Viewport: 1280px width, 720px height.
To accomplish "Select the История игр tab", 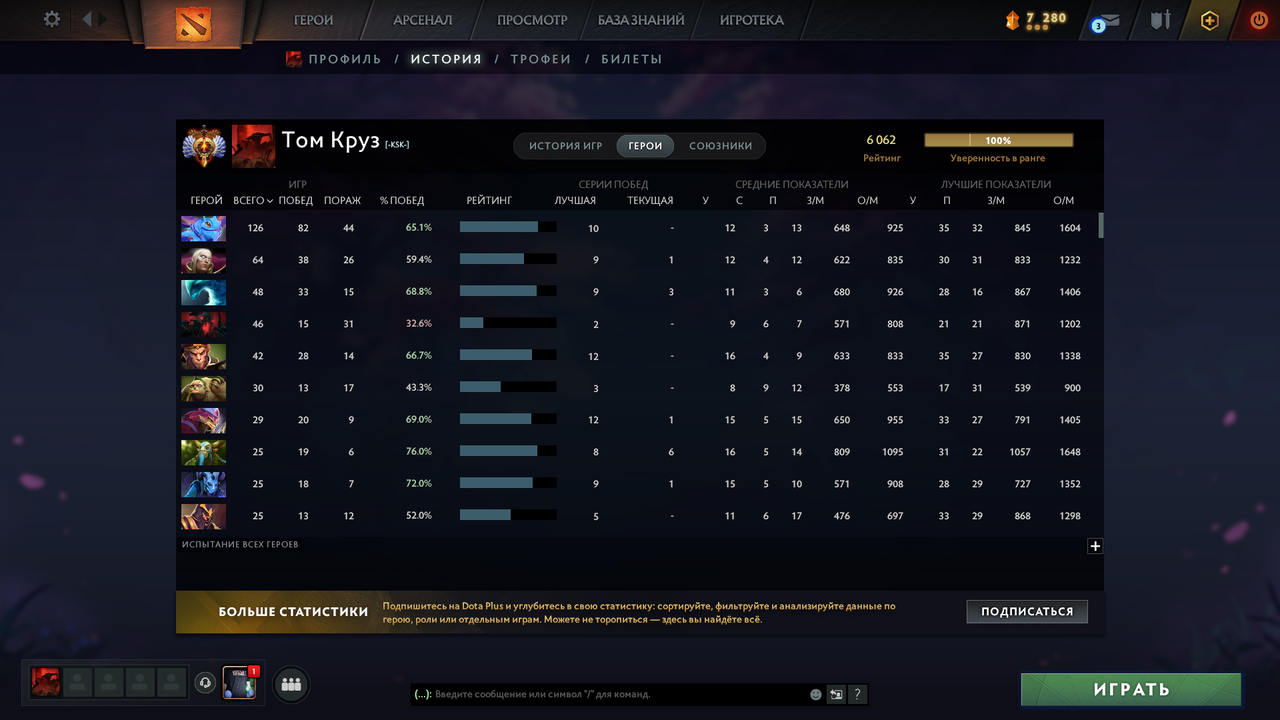I will [566, 146].
